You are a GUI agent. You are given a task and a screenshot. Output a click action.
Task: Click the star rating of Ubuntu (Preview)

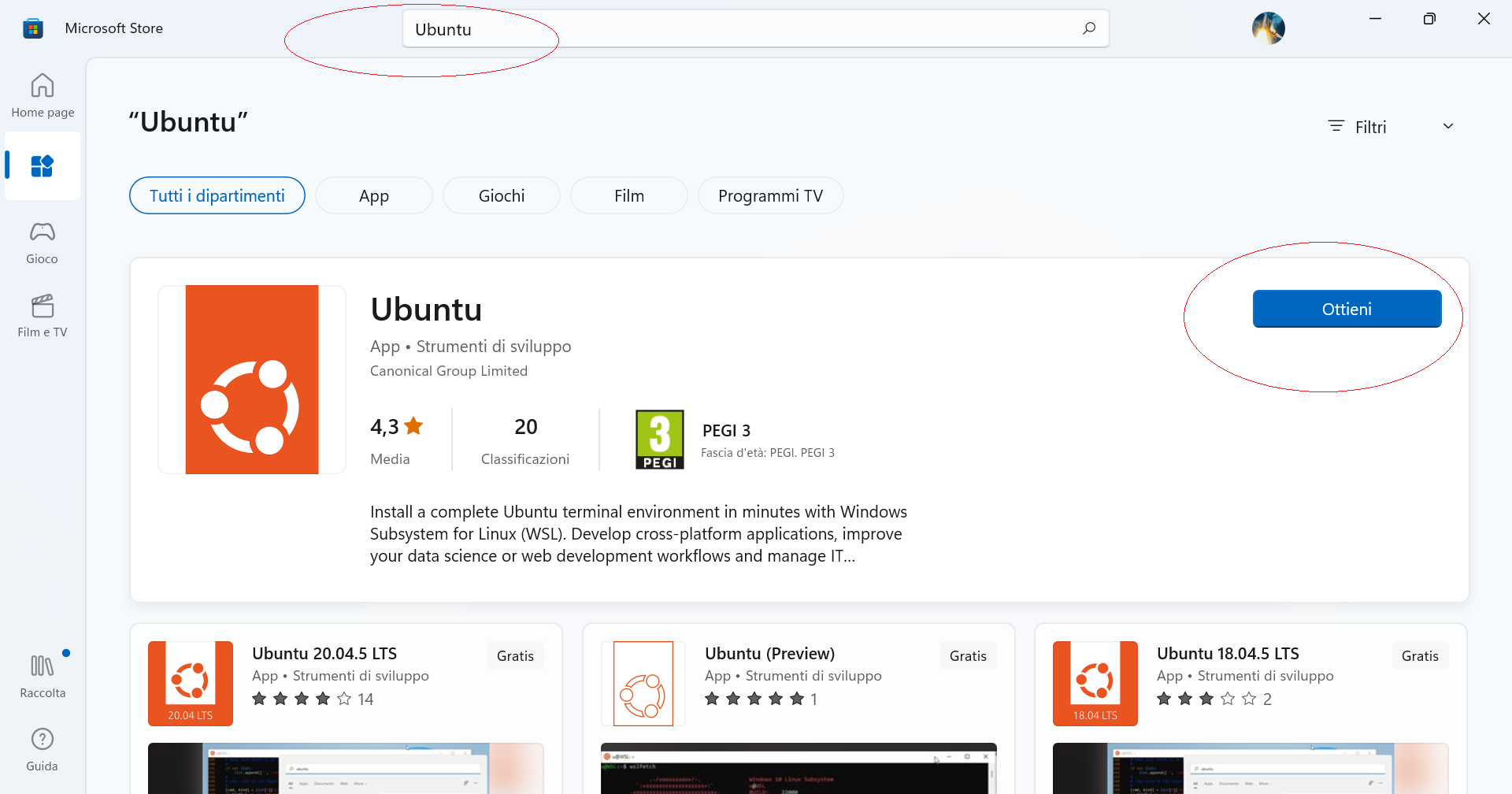tap(761, 699)
